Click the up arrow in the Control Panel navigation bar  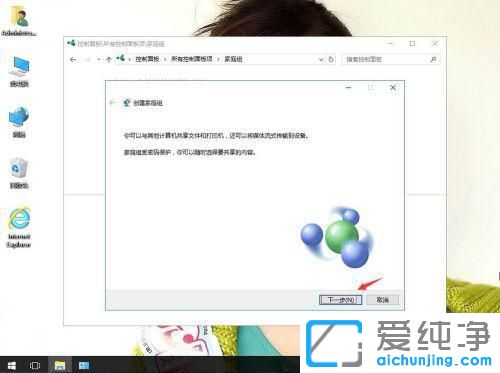coord(109,60)
